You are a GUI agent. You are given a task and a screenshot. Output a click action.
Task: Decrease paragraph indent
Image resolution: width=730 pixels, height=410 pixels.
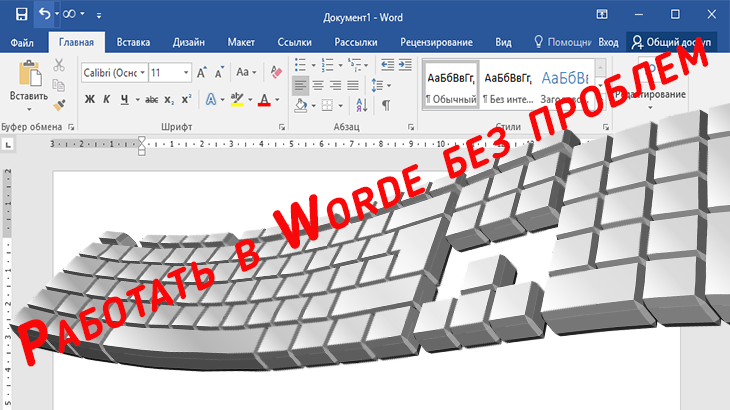point(387,65)
